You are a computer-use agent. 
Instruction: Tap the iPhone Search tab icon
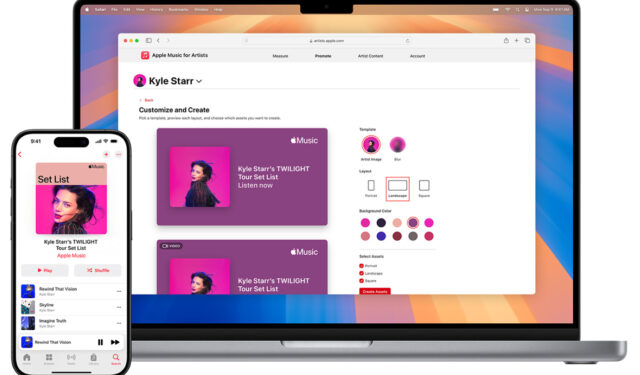116,358
